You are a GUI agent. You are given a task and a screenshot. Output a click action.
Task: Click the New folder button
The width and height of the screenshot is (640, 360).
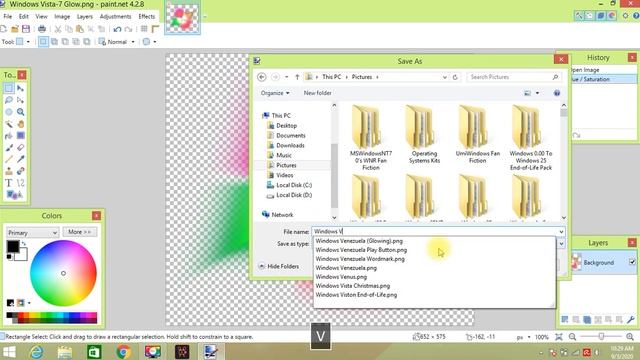318,93
